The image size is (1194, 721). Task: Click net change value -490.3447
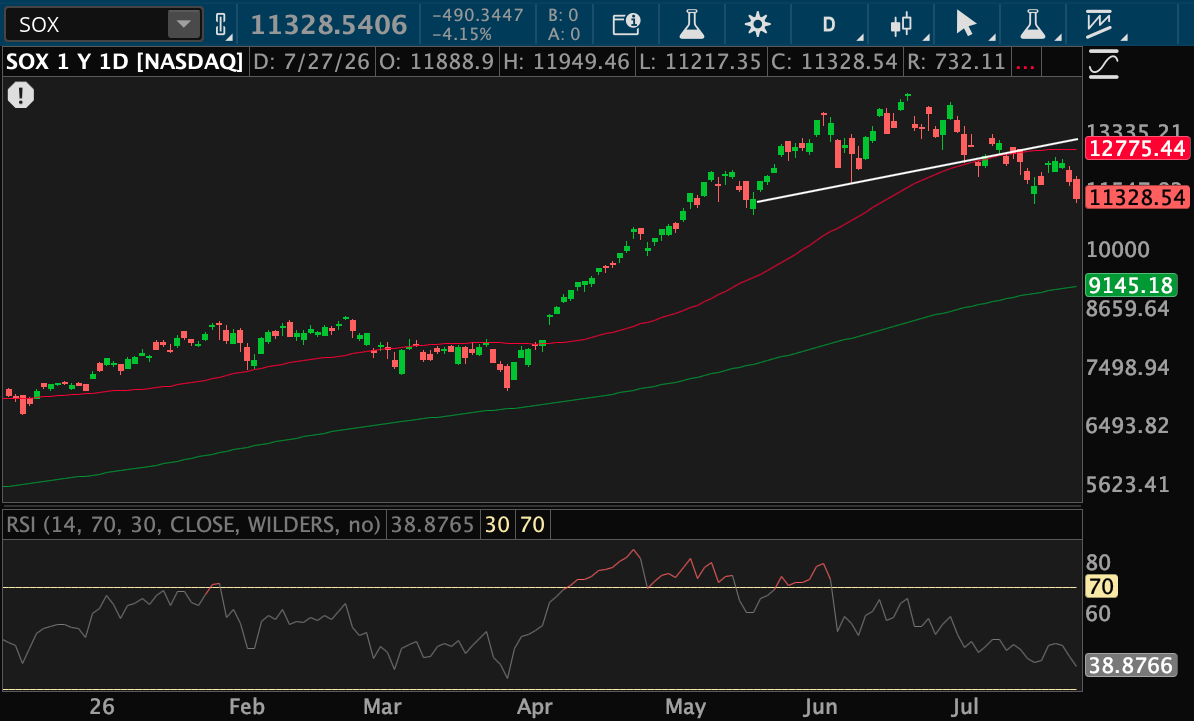click(477, 14)
